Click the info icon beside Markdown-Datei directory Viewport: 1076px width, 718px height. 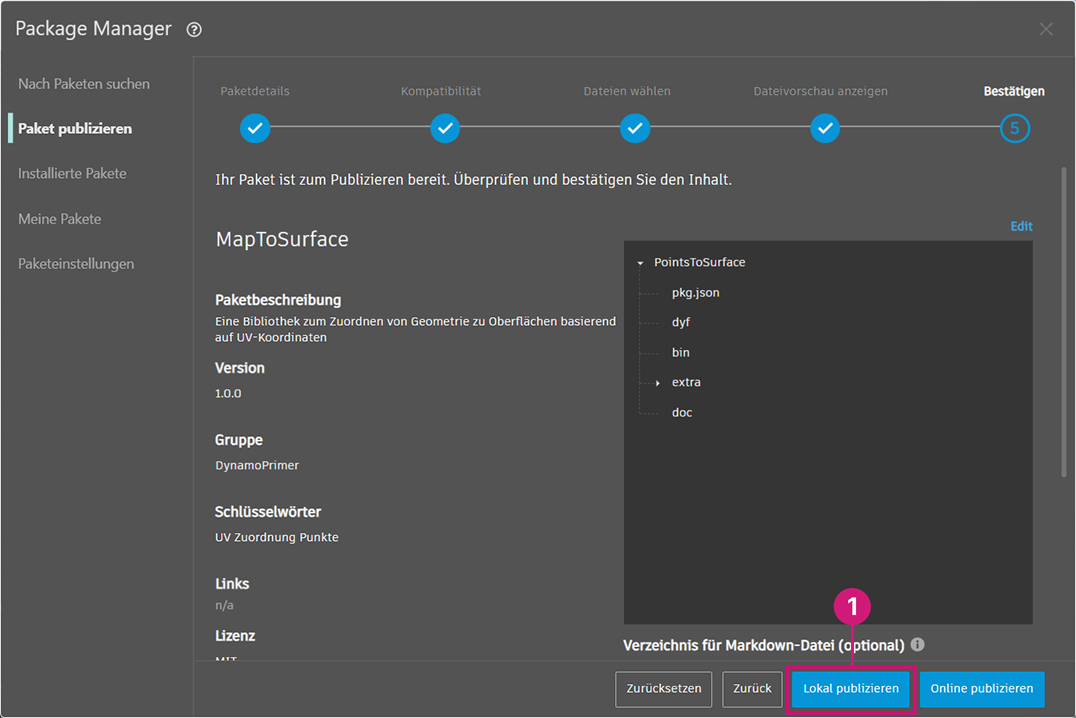(917, 645)
